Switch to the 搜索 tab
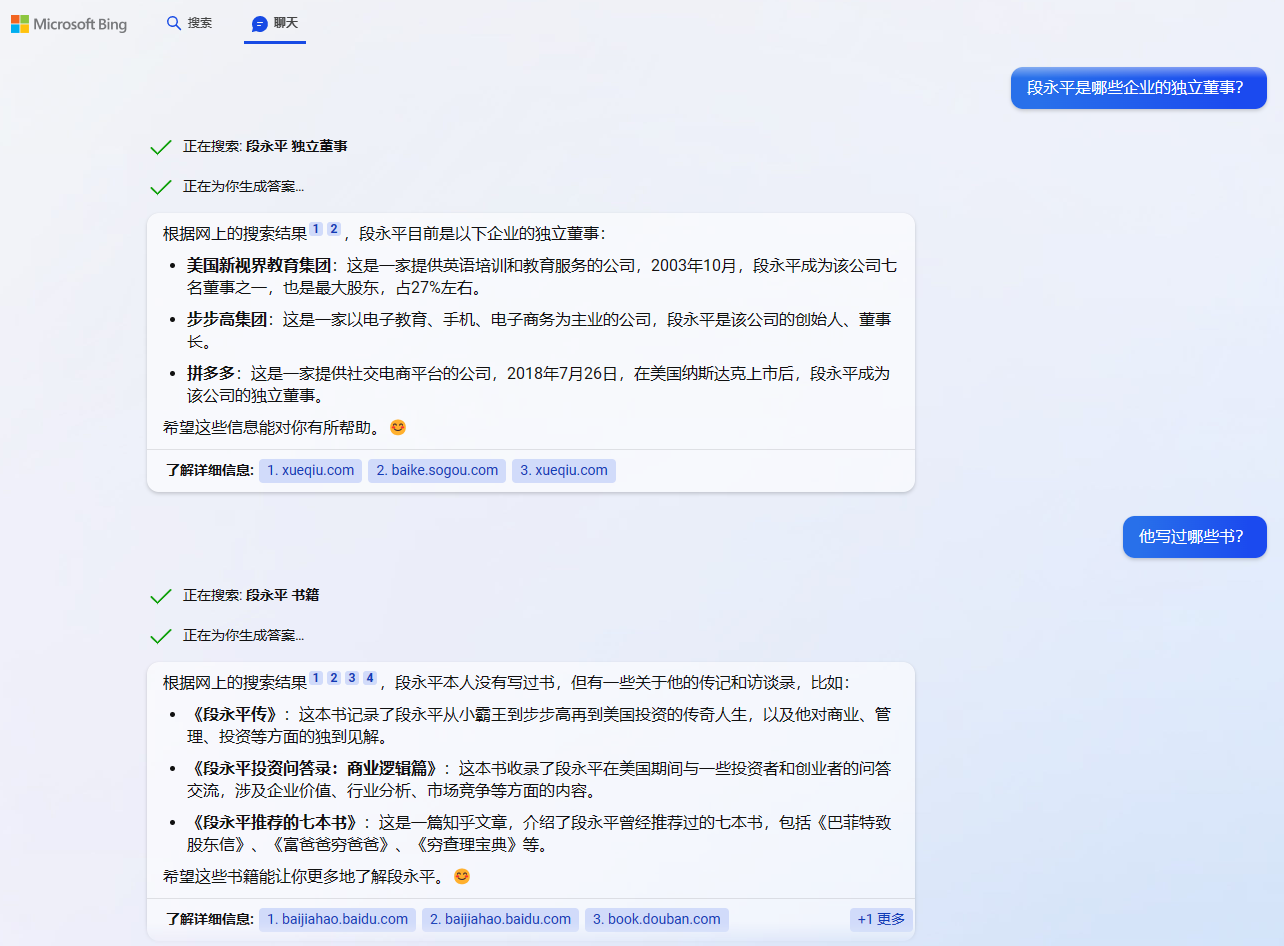Viewport: 1284px width, 946px height. [189, 22]
